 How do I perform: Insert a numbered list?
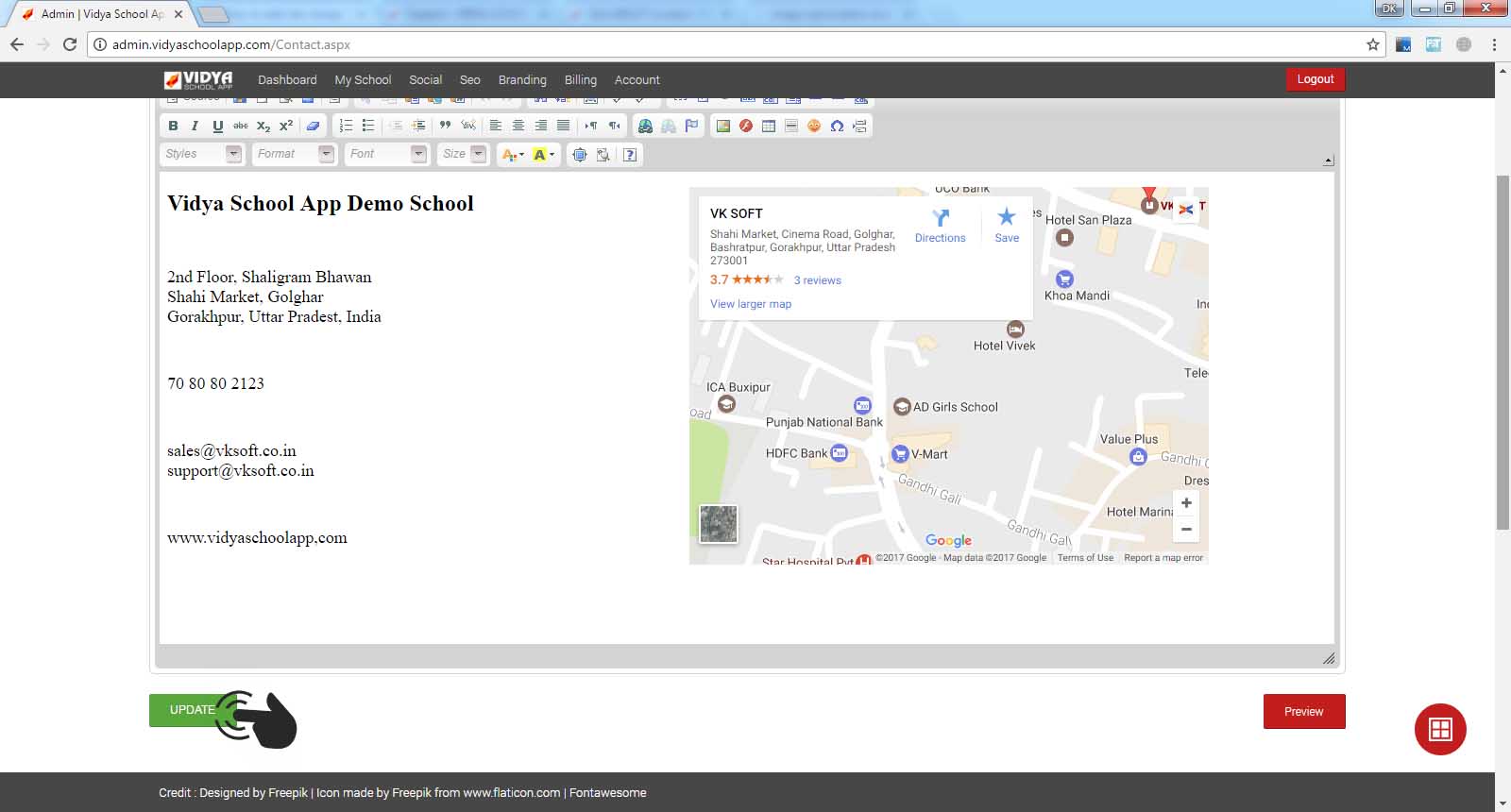[x=346, y=126]
